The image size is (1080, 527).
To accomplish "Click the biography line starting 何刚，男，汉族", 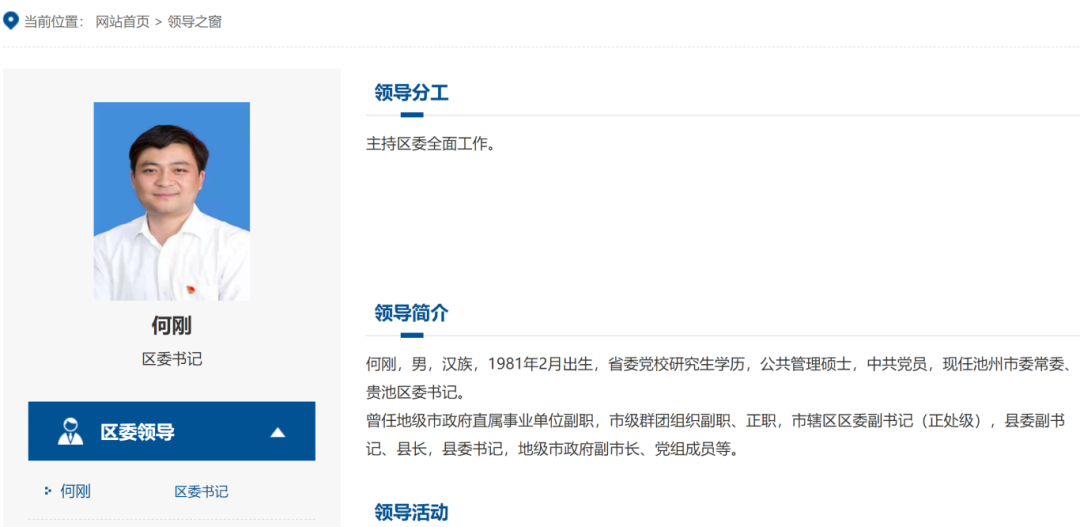I will click(719, 365).
